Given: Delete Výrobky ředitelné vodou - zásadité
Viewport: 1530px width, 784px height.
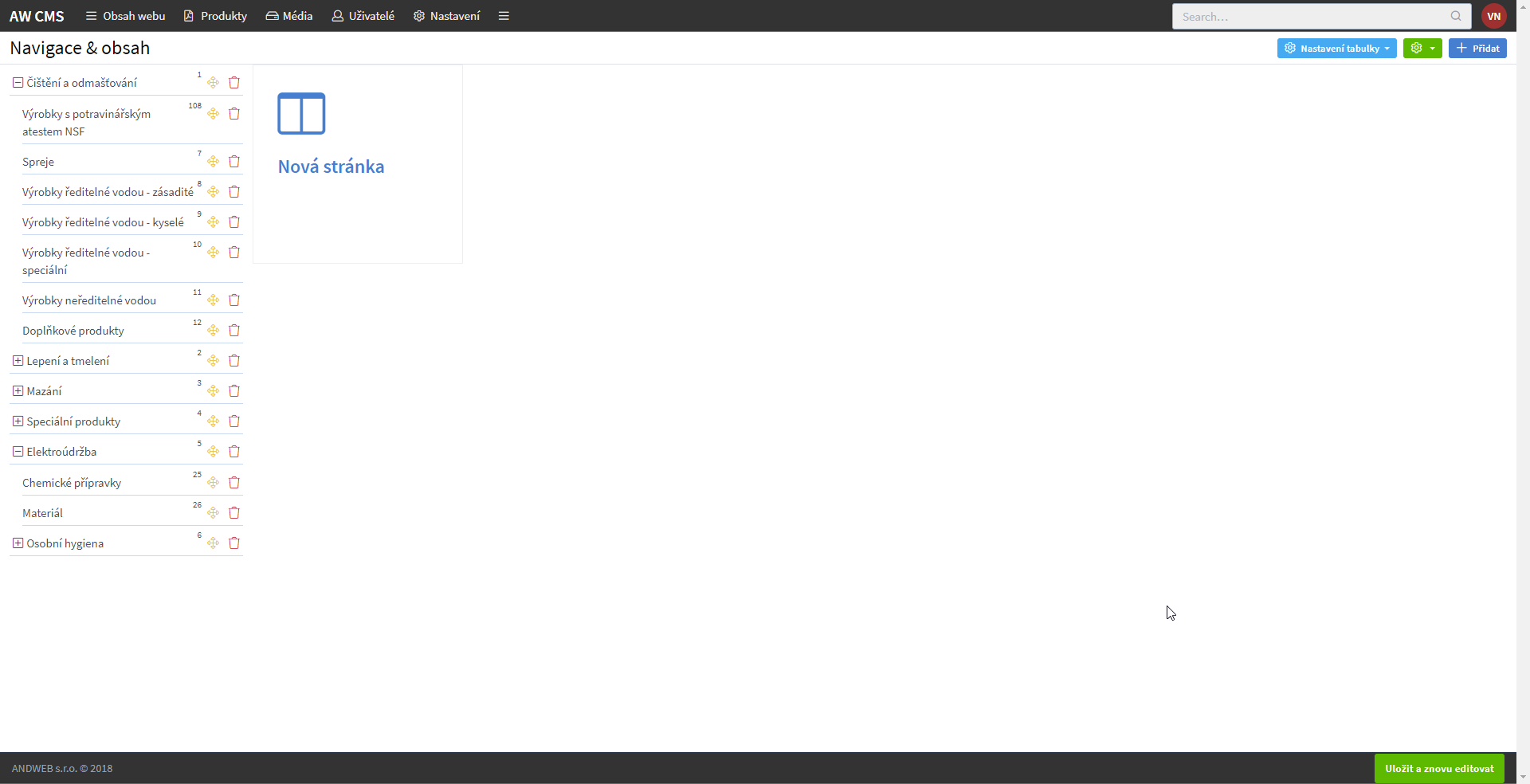Looking at the screenshot, I should (x=234, y=191).
